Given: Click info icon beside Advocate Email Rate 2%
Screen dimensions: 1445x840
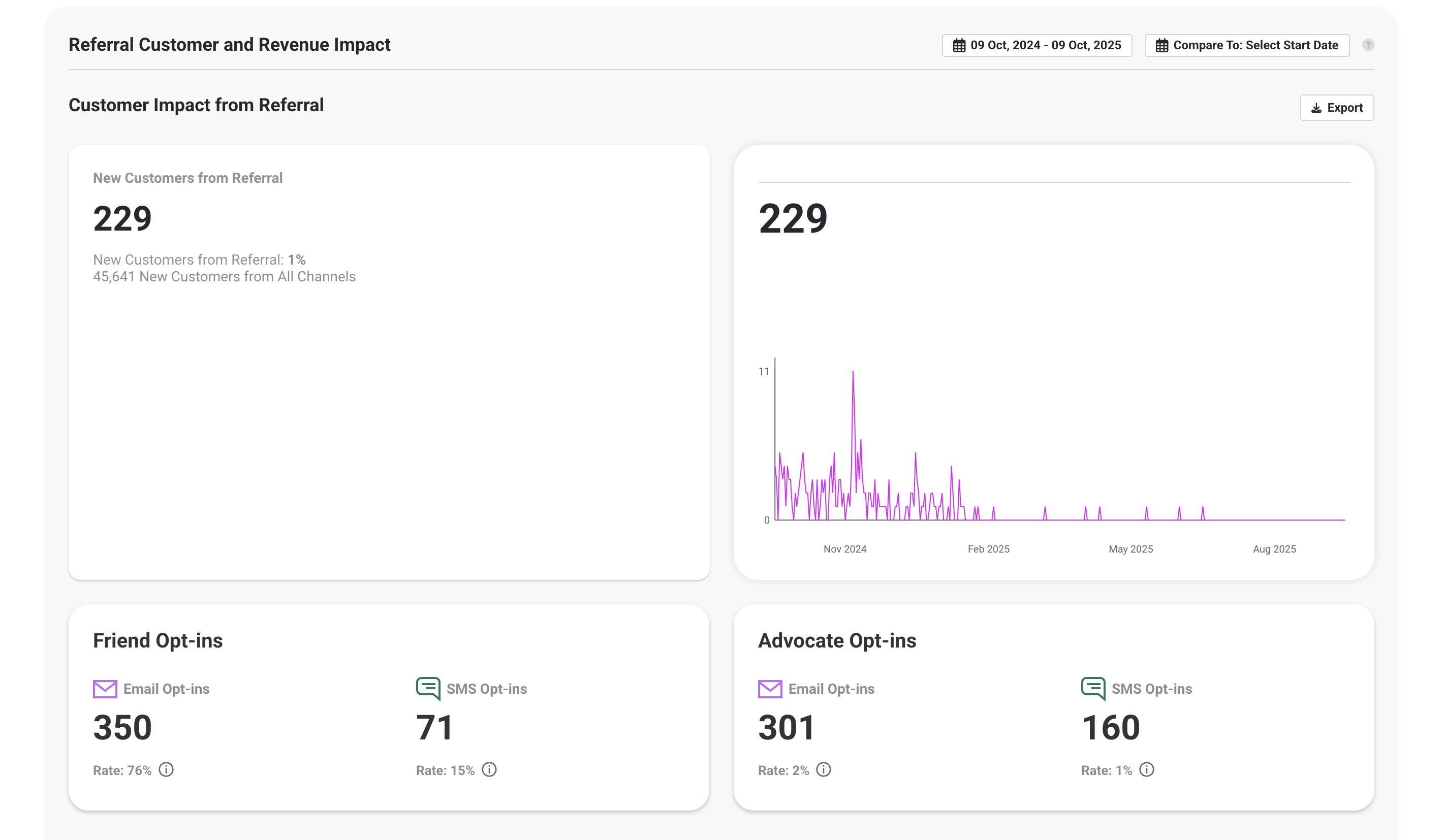Looking at the screenshot, I should coord(824,769).
